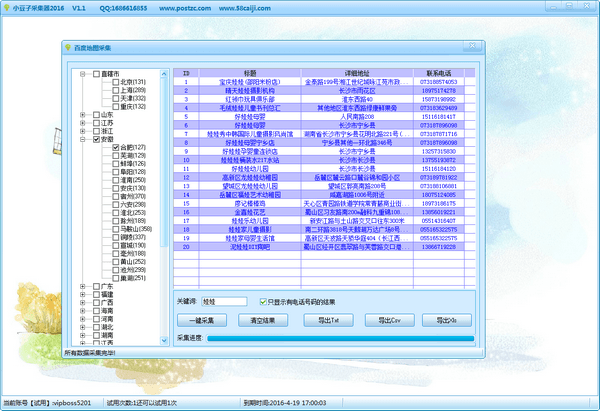Expand the 山东 province node
This screenshot has height=411, width=600.
tap(84, 115)
